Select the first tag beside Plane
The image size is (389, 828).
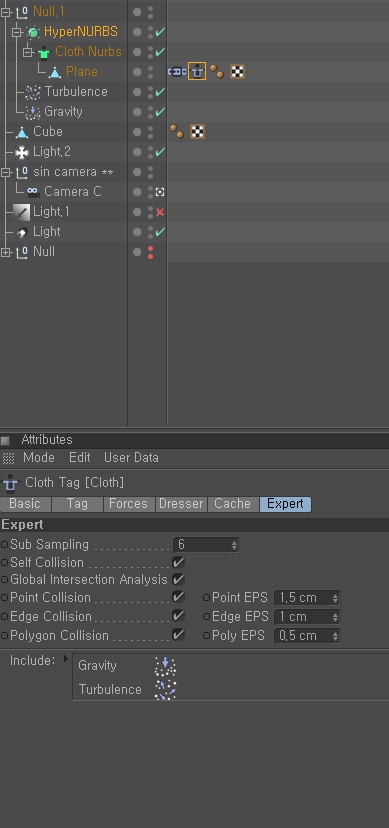pos(177,72)
